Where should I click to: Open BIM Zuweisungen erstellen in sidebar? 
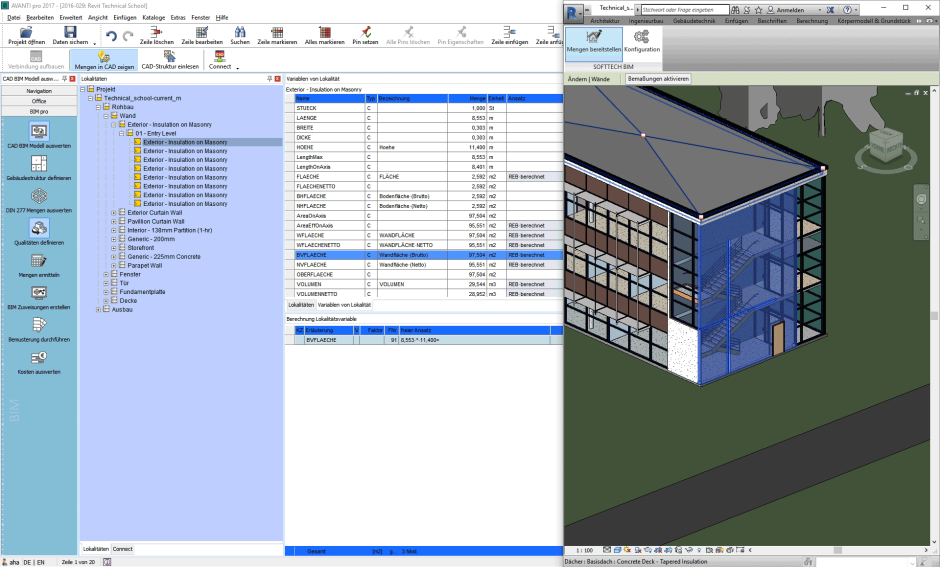point(39,297)
